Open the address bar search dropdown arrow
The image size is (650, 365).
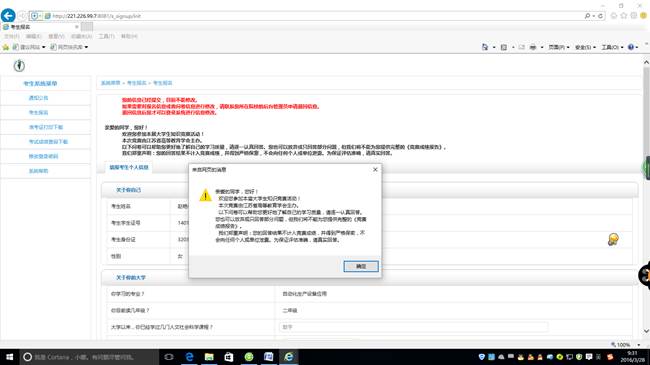[594, 16]
